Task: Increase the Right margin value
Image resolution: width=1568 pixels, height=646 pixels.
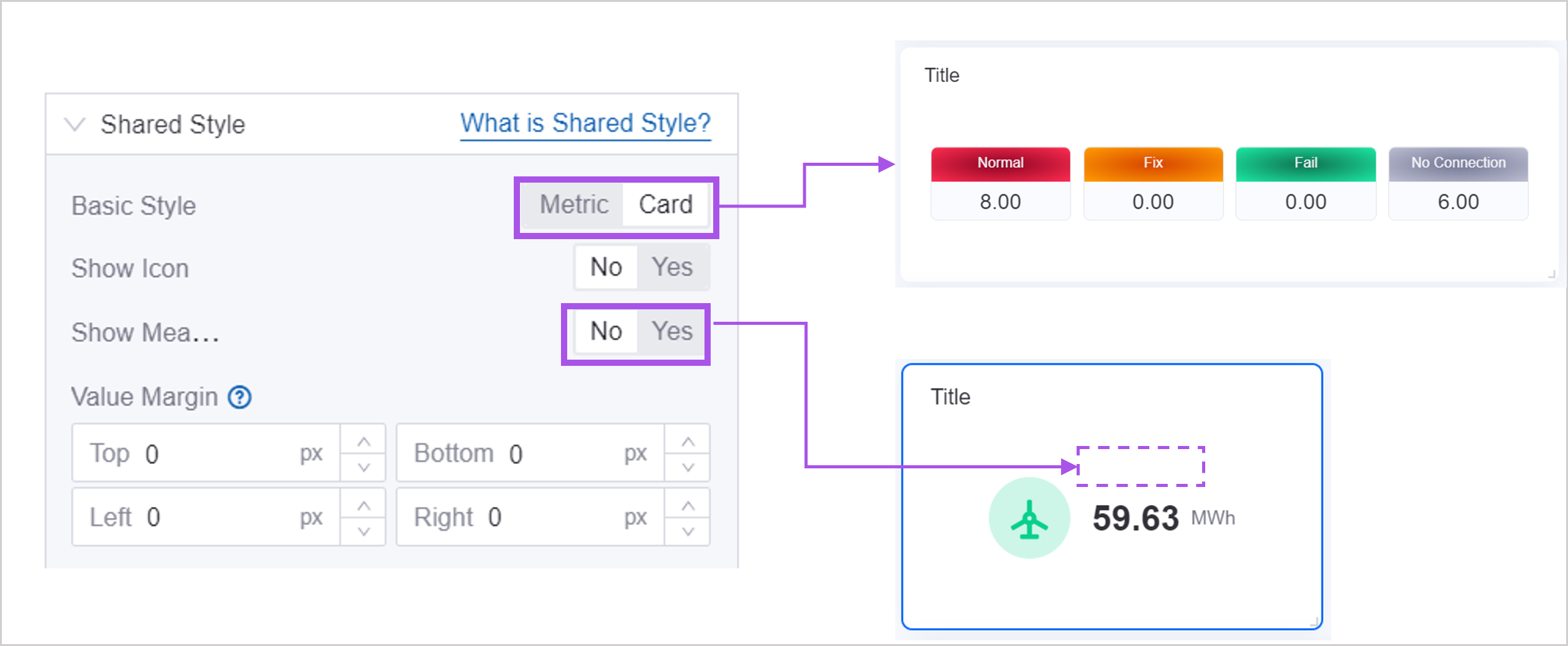Action: point(688,506)
